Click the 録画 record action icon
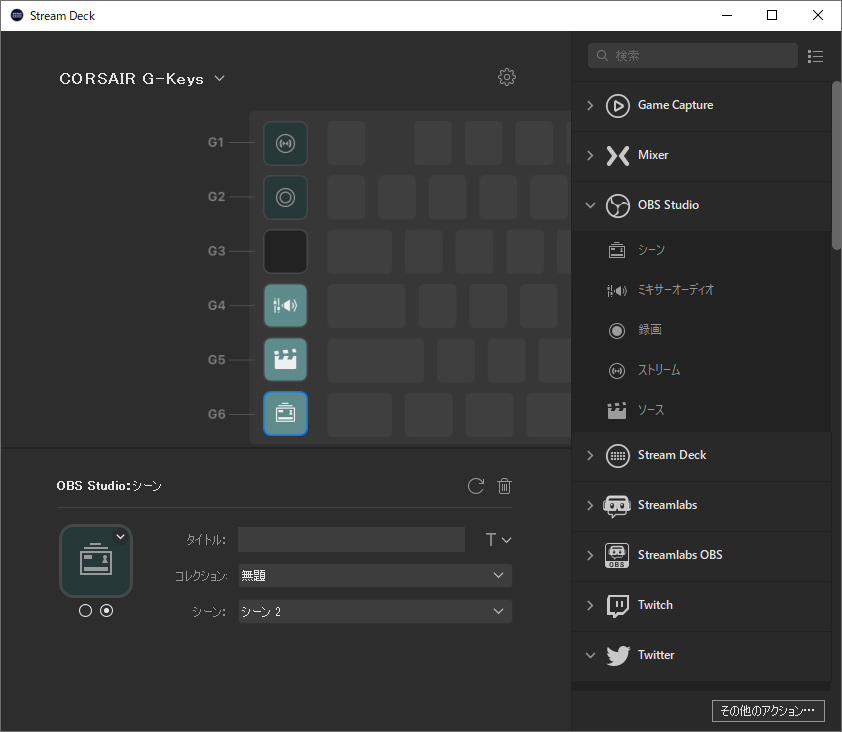Screen dimensions: 842x732 616,330
